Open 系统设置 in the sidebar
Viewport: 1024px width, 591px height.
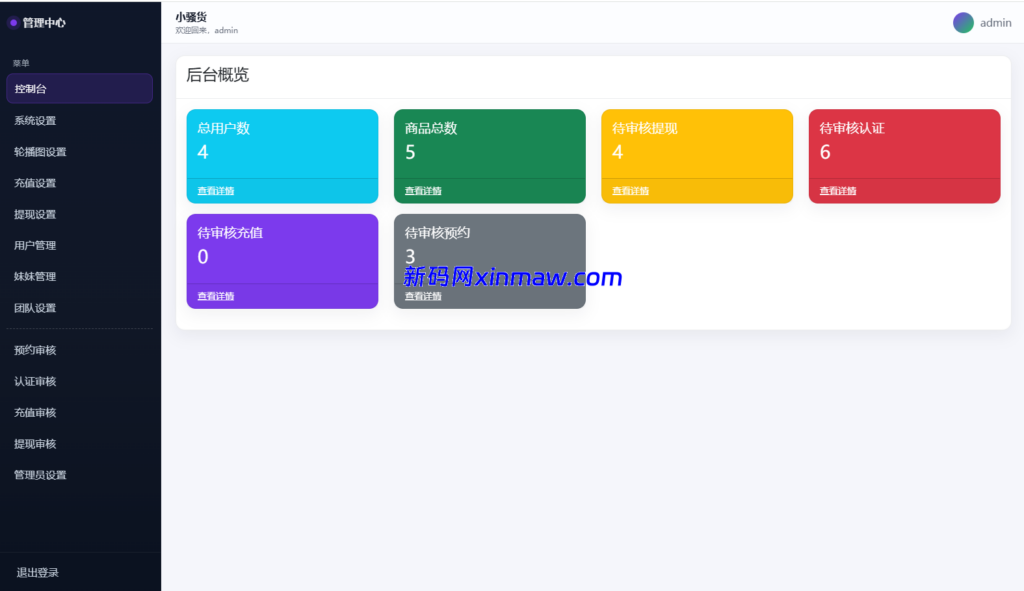click(x=79, y=120)
